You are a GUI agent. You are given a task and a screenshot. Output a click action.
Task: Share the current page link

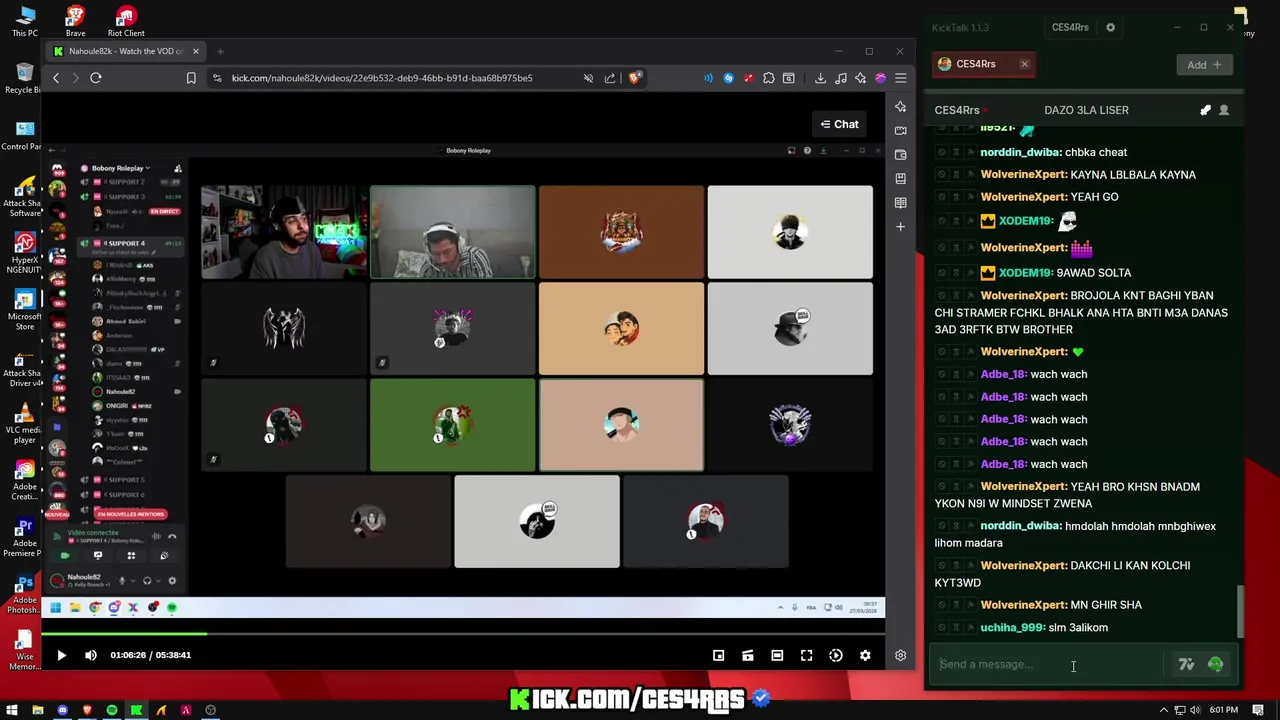(610, 78)
